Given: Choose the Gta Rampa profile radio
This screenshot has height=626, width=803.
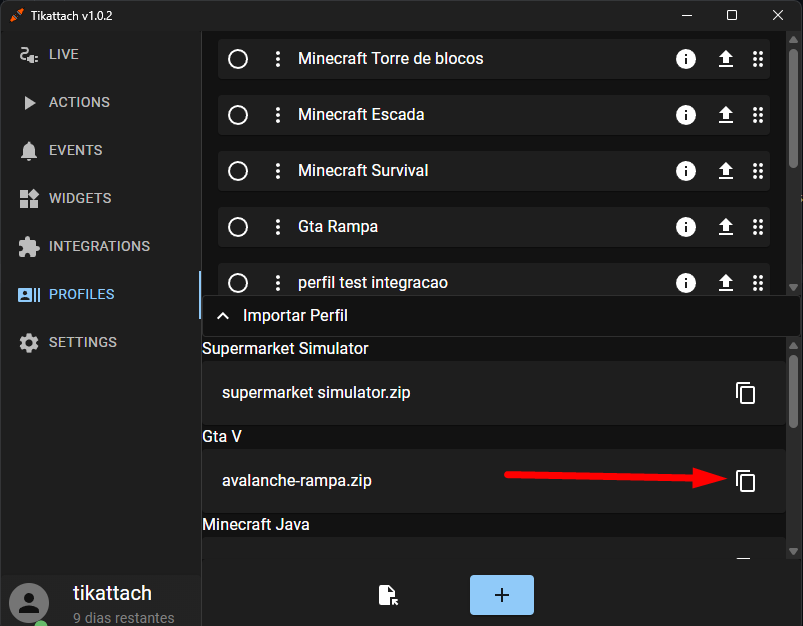Looking at the screenshot, I should 238,226.
